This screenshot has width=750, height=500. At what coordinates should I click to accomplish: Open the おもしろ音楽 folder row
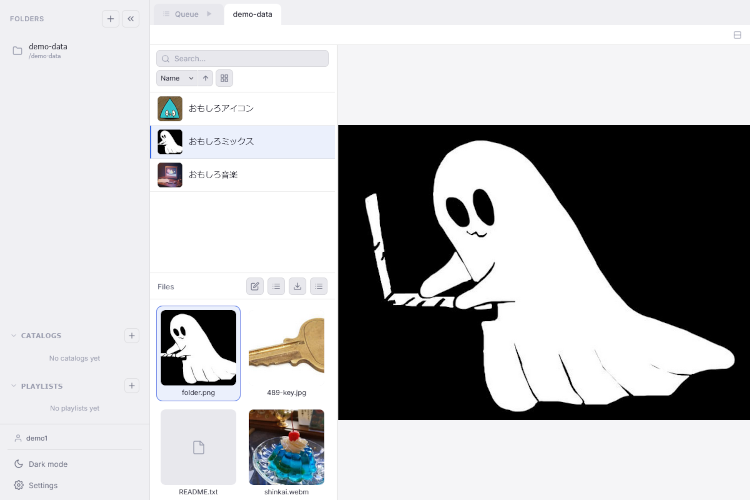pyautogui.click(x=243, y=175)
